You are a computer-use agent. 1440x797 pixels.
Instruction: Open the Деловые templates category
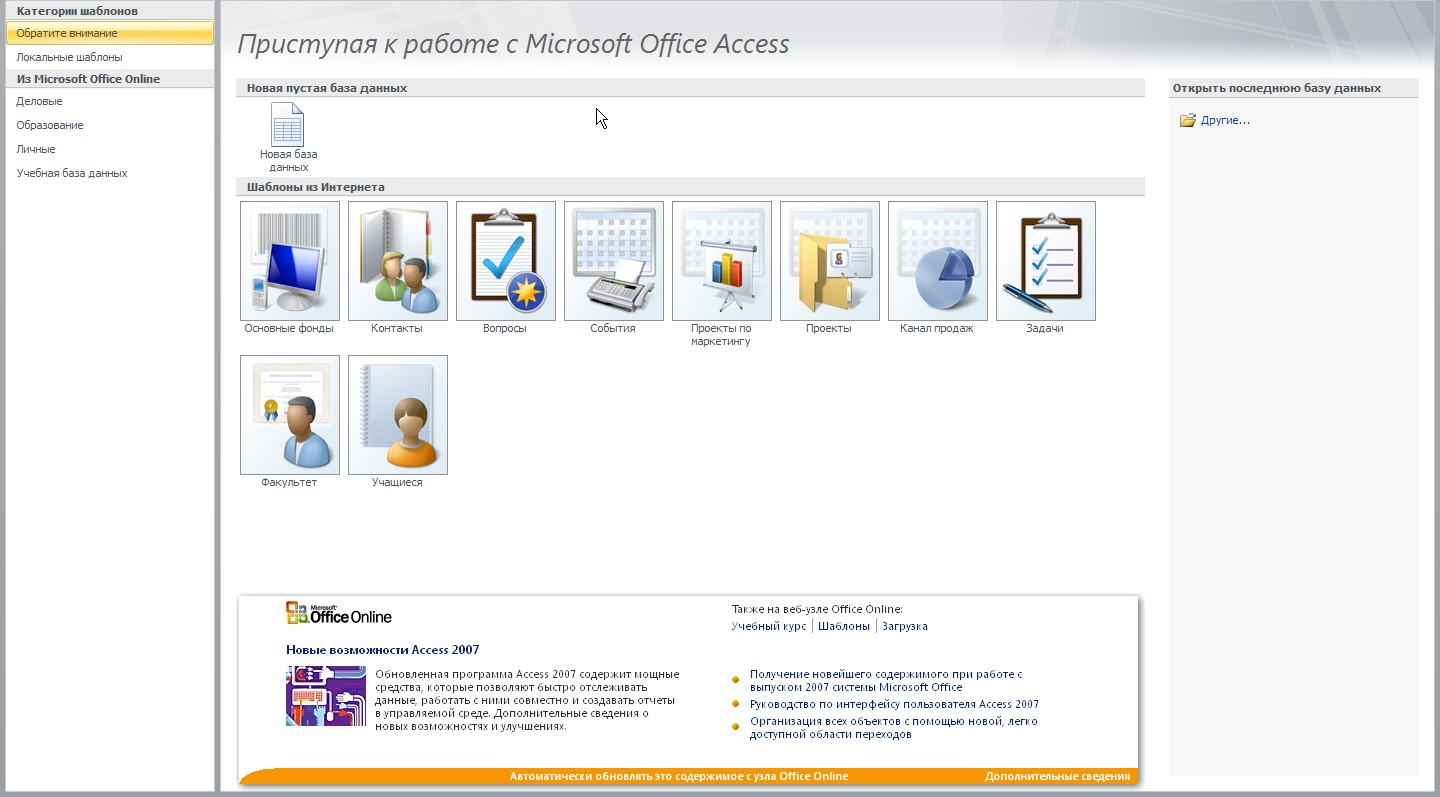pyautogui.click(x=110, y=101)
